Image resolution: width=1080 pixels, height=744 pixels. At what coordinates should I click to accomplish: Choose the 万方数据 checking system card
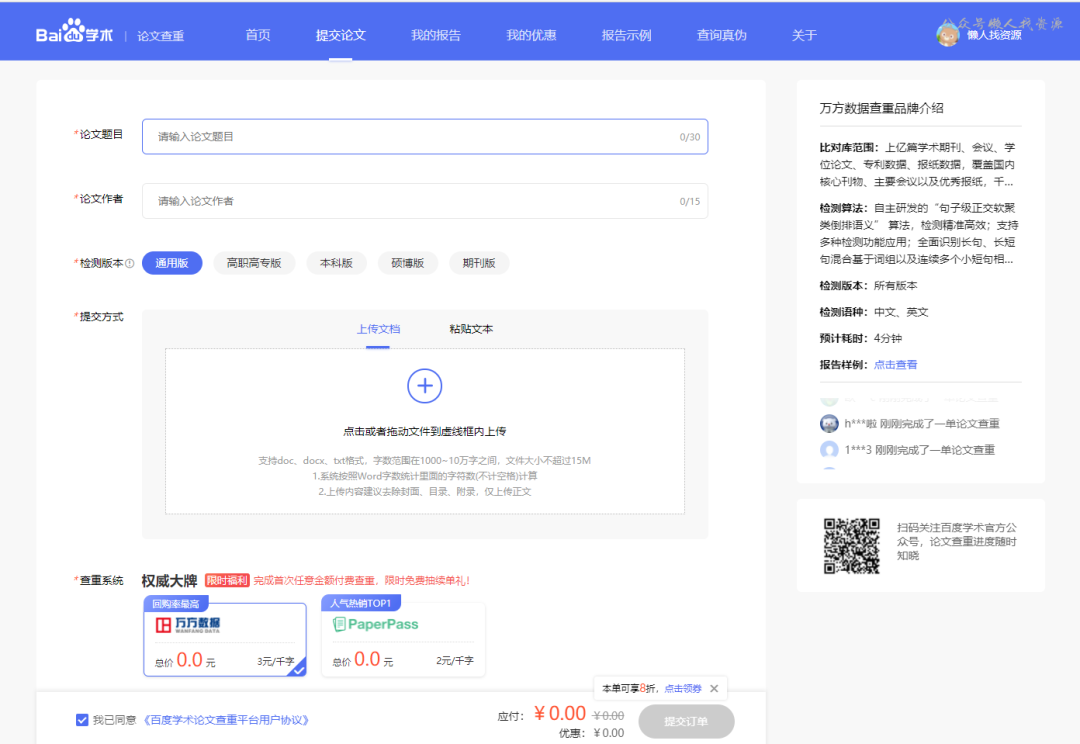pos(225,640)
